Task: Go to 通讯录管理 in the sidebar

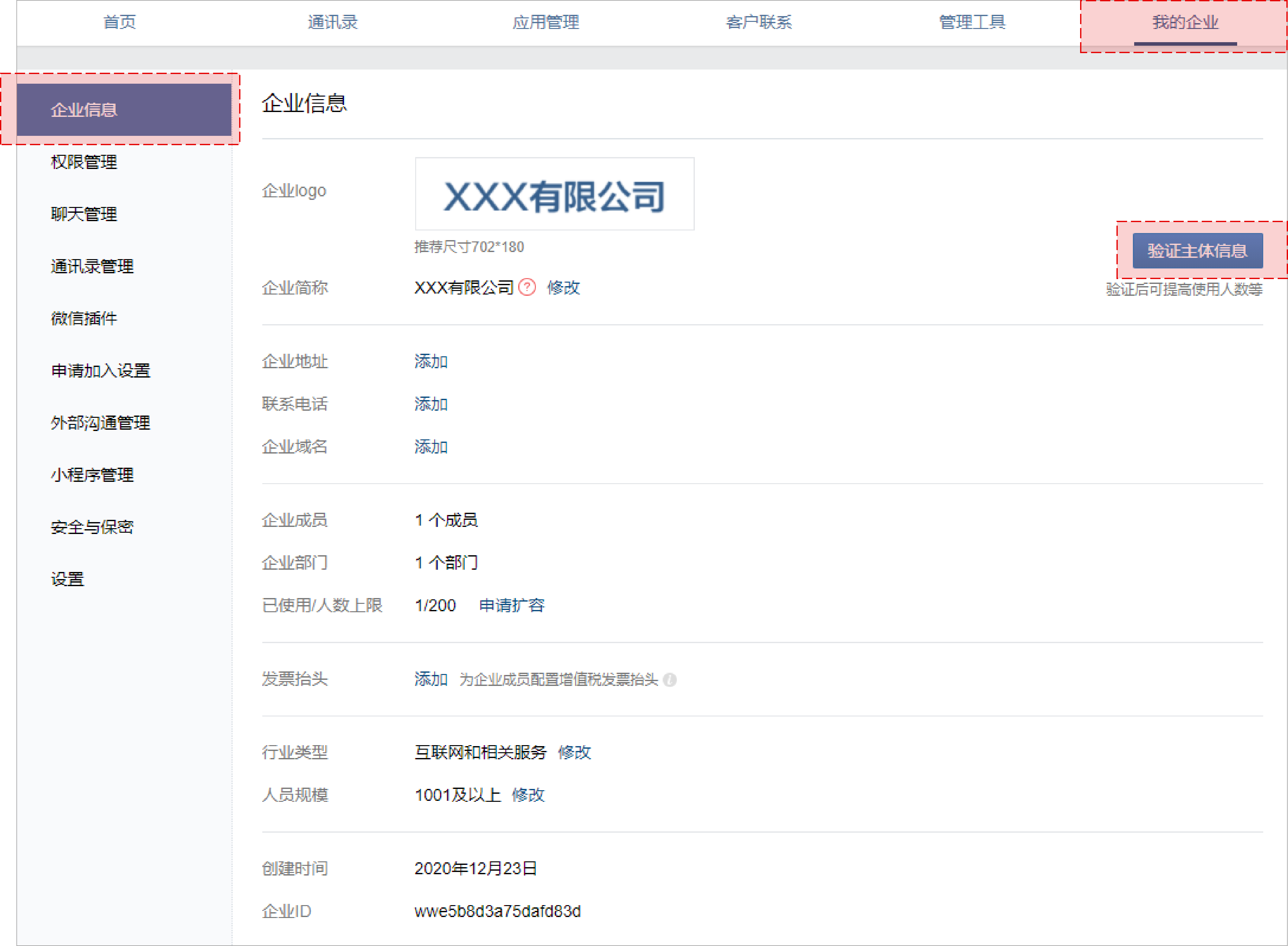Action: 92,266
